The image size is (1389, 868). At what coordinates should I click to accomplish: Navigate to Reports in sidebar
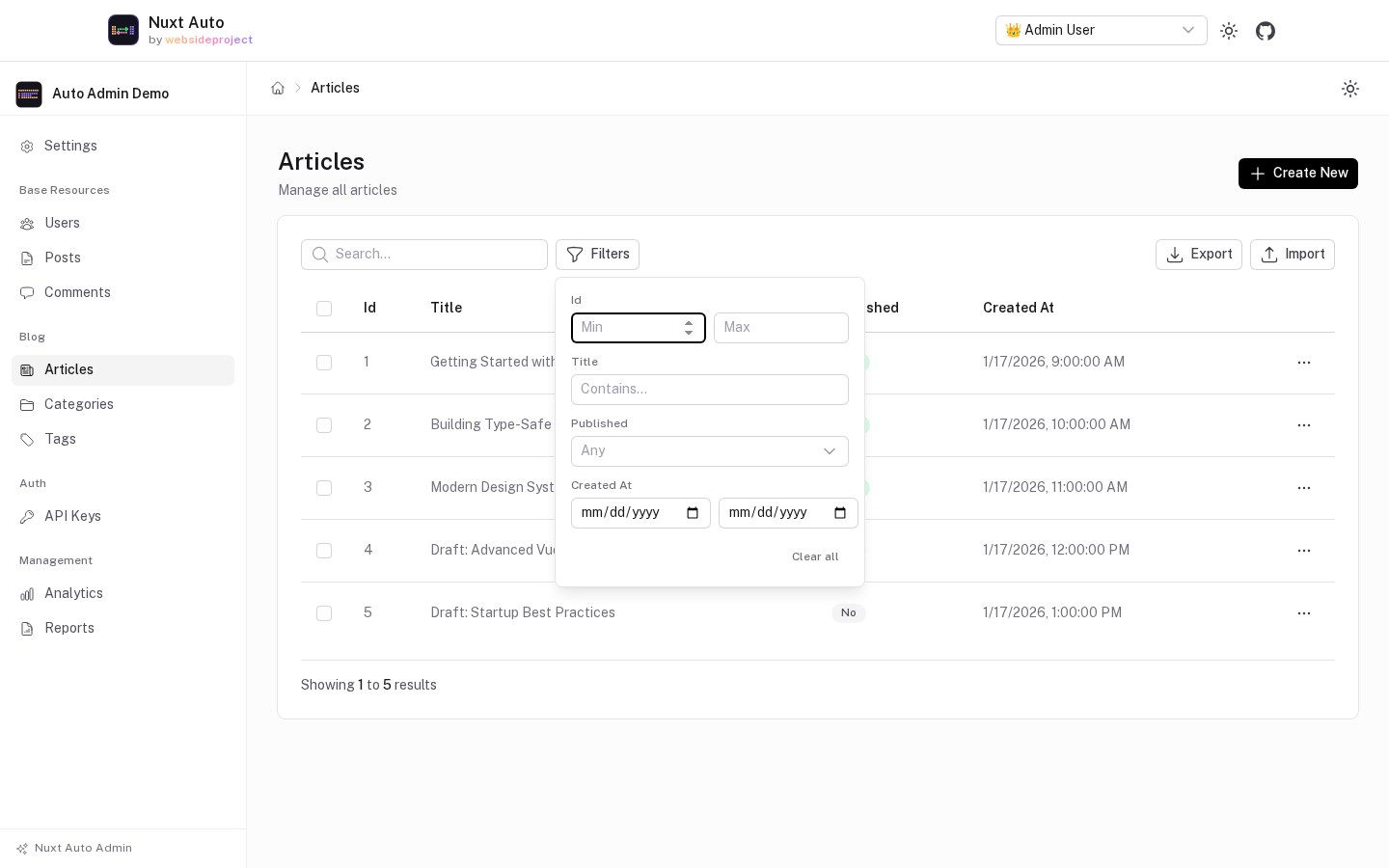pos(123,629)
